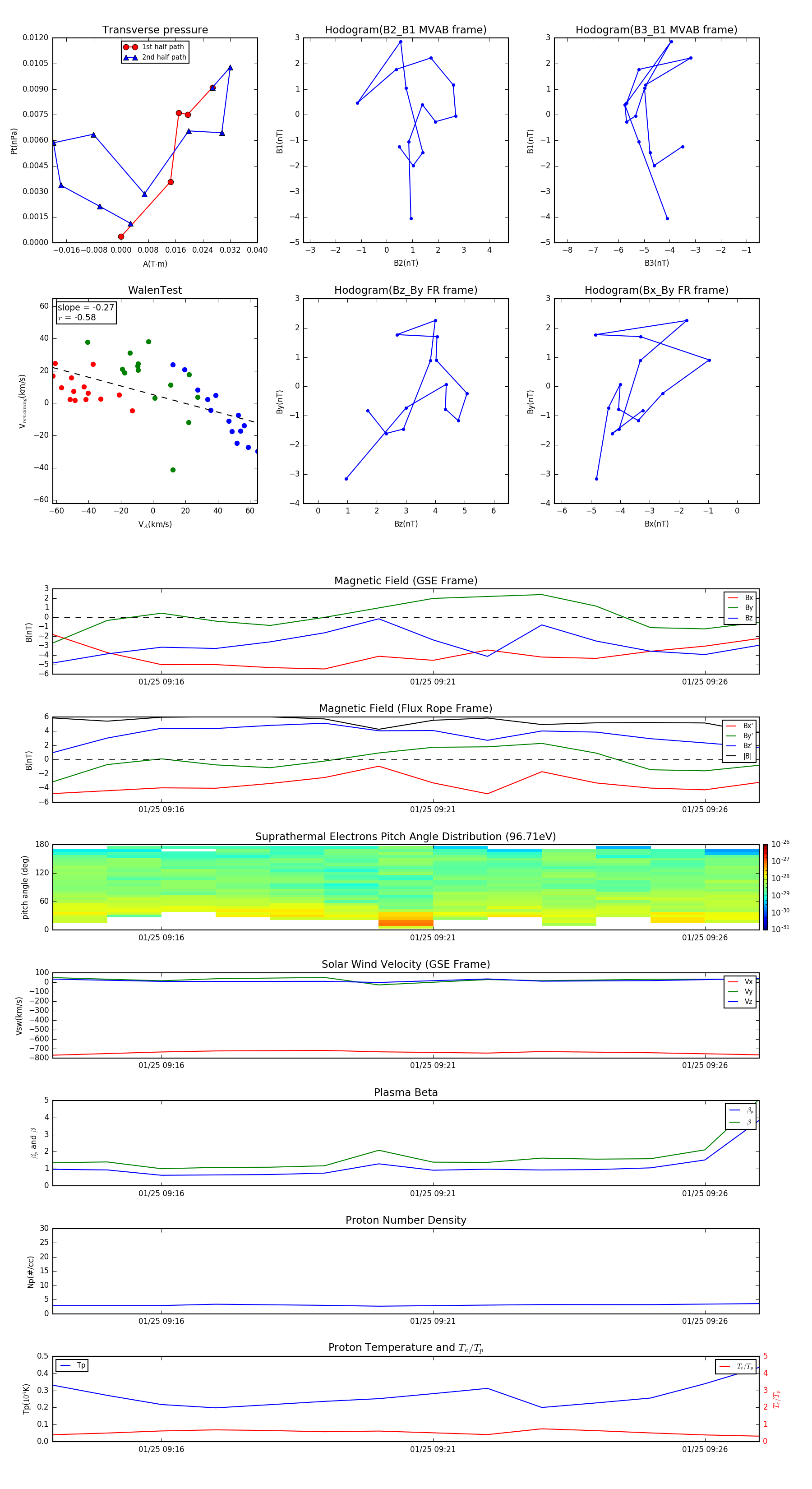This screenshot has height=1489, width=812.
Task: Click the 'Bz' legend entry in GSE plot
Action: click(x=740, y=618)
